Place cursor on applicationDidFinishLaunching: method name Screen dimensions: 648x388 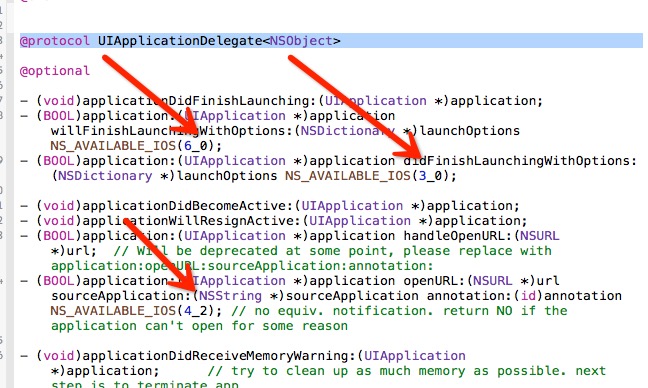[199, 101]
